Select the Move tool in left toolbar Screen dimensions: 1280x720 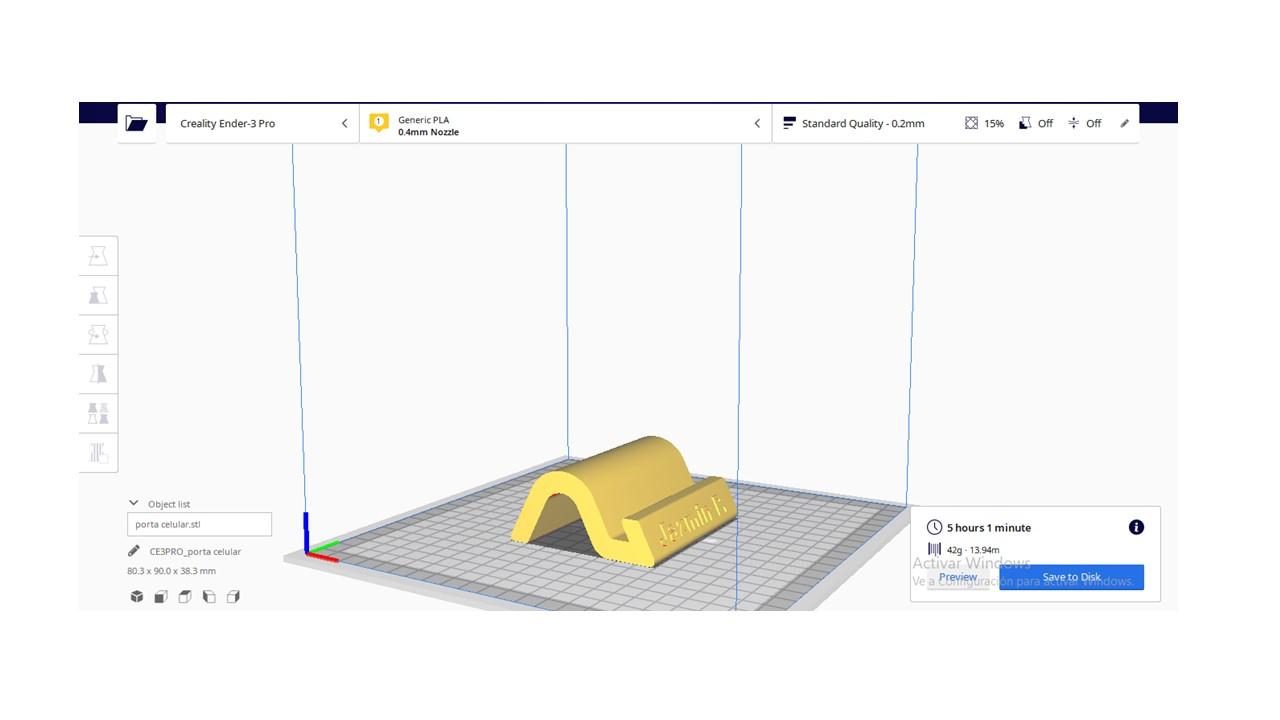[x=98, y=256]
